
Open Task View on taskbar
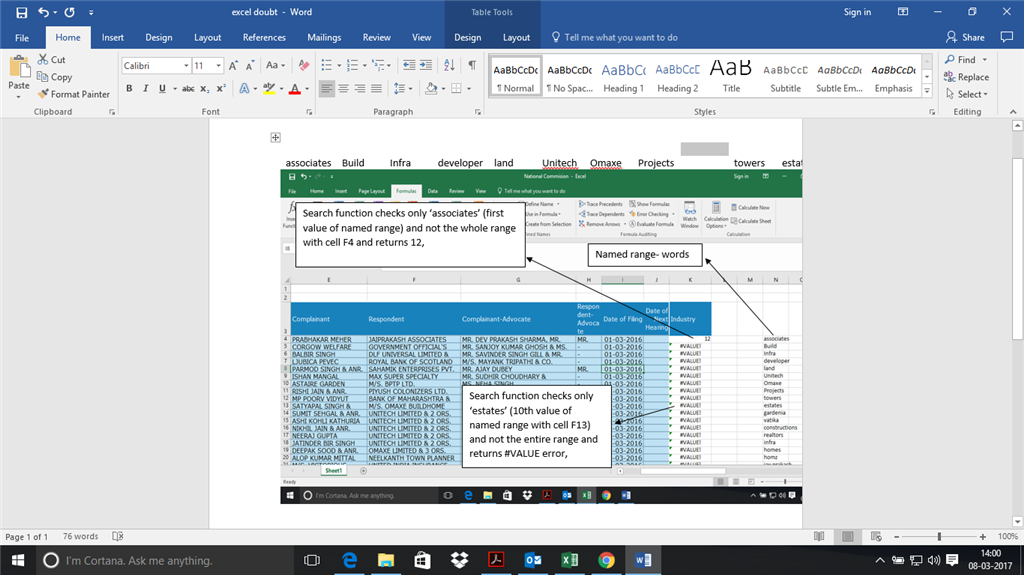point(312,560)
